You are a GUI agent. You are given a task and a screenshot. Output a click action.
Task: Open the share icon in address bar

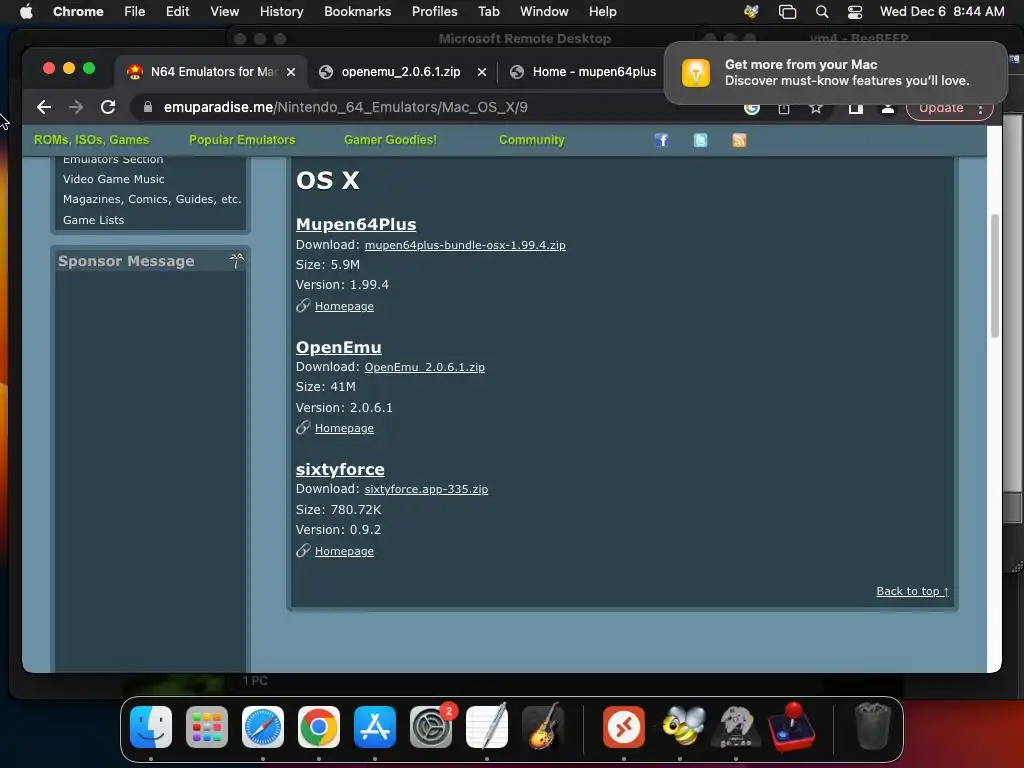[784, 108]
